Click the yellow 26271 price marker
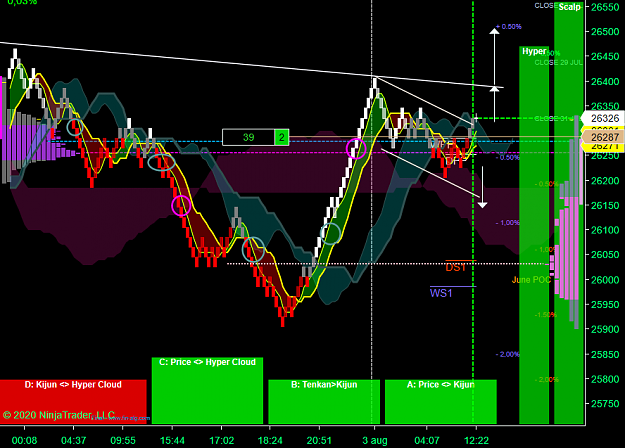Screen dimensions: 625x448 [x=604, y=147]
